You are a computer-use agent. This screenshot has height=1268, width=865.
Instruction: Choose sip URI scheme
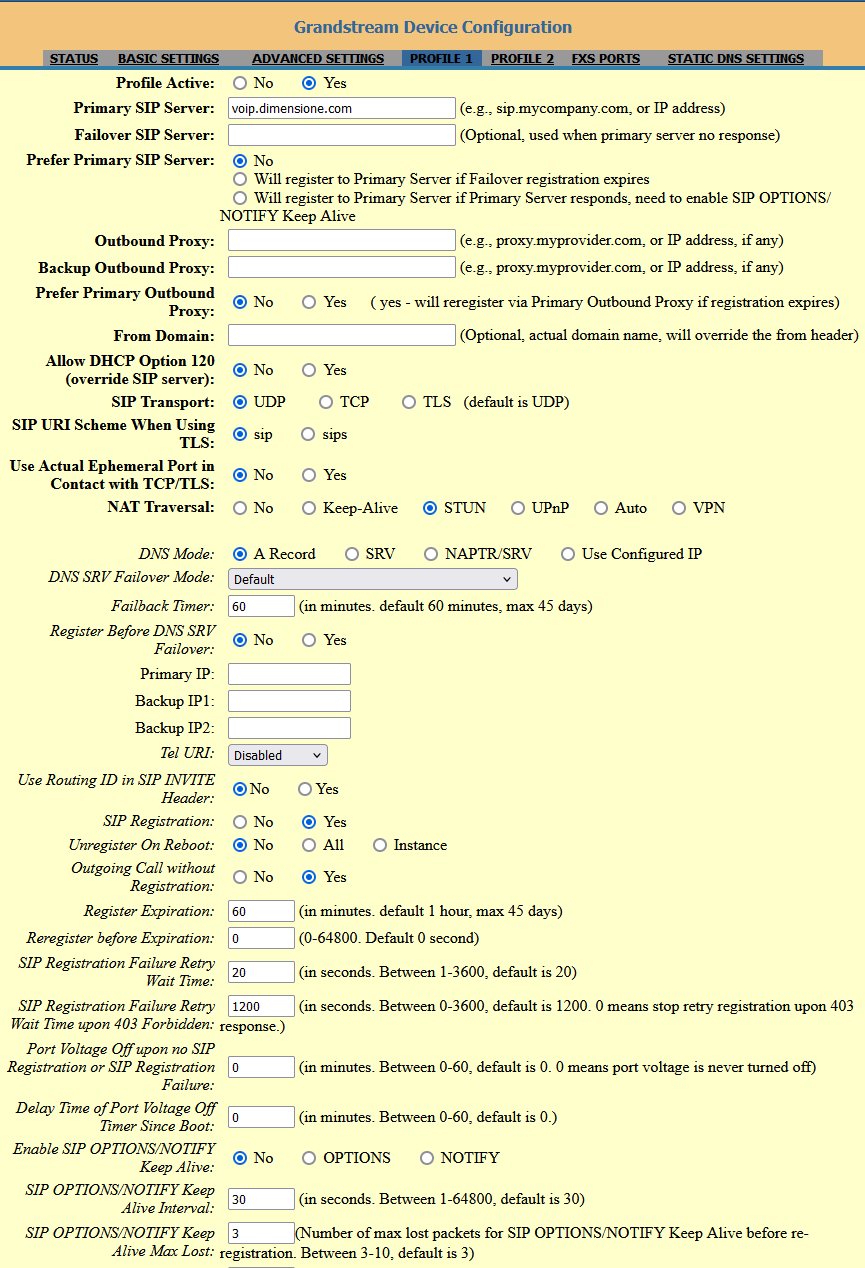(240, 435)
